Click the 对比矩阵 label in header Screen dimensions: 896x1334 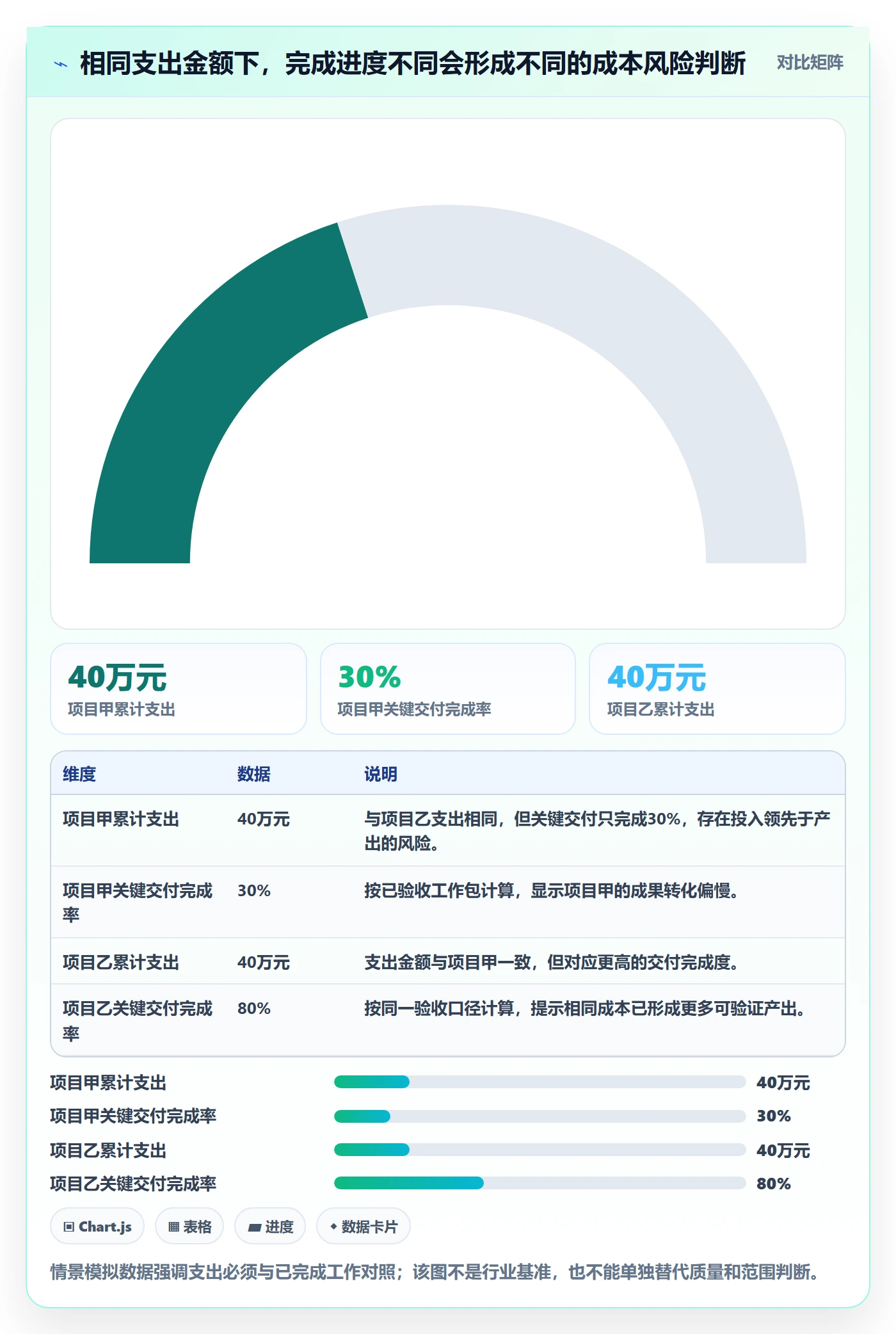tap(810, 63)
